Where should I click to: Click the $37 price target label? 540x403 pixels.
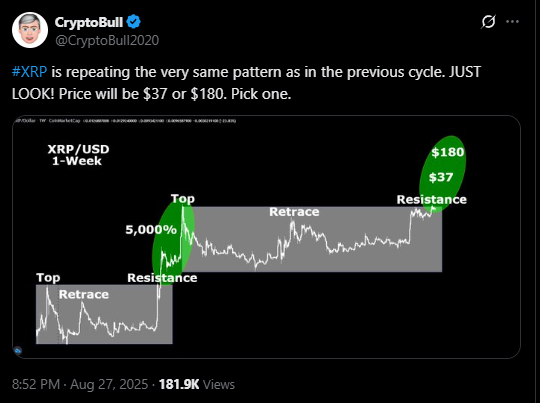tap(441, 177)
